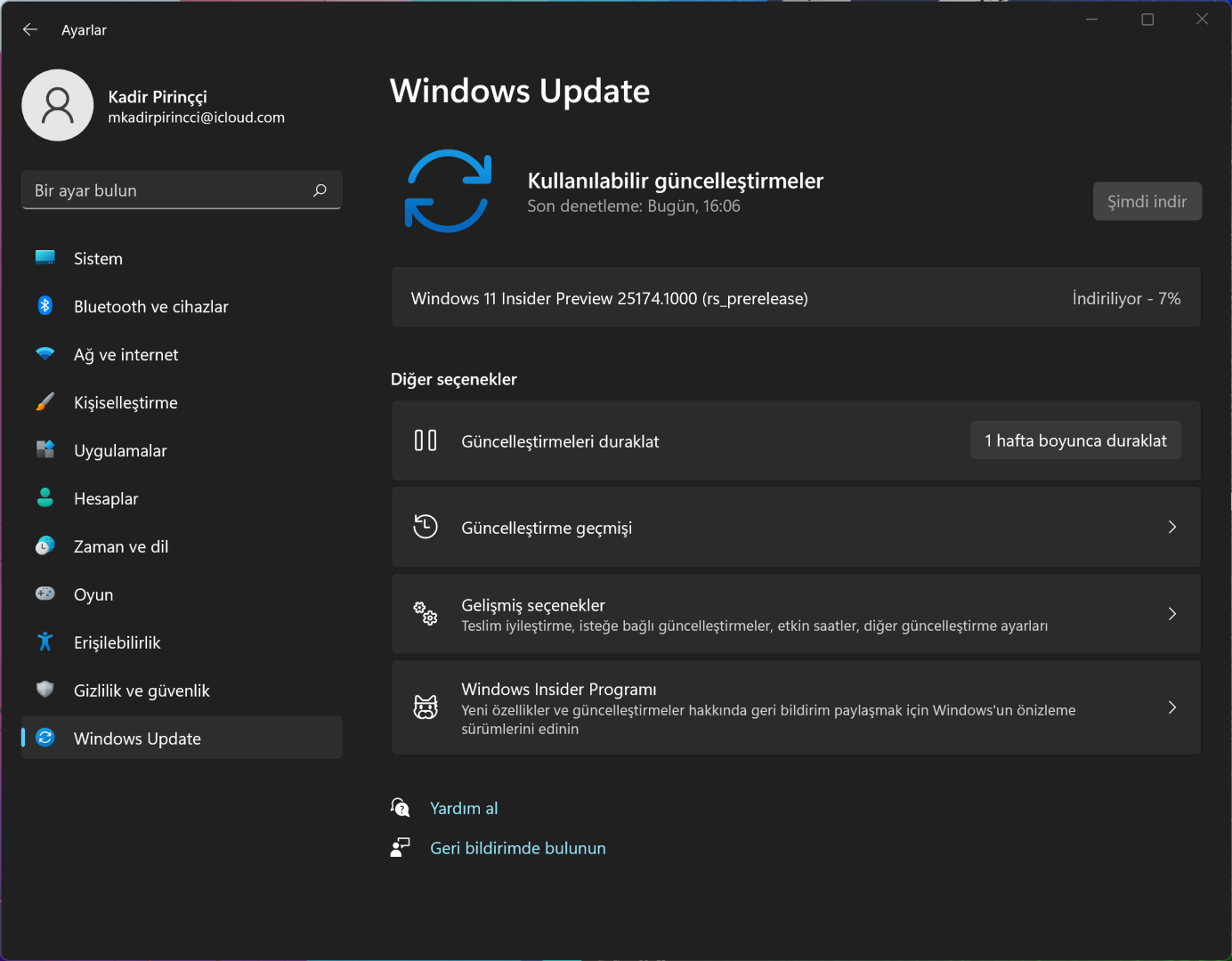The width and height of the screenshot is (1232, 961).
Task: Expand Güncelleştirme geçmişi via its chevron
Action: [1172, 527]
